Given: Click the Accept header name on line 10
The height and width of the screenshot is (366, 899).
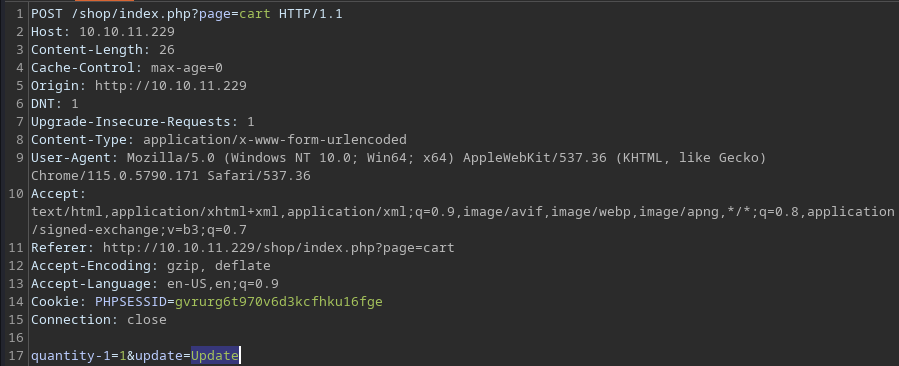Looking at the screenshot, I should coord(56,193).
